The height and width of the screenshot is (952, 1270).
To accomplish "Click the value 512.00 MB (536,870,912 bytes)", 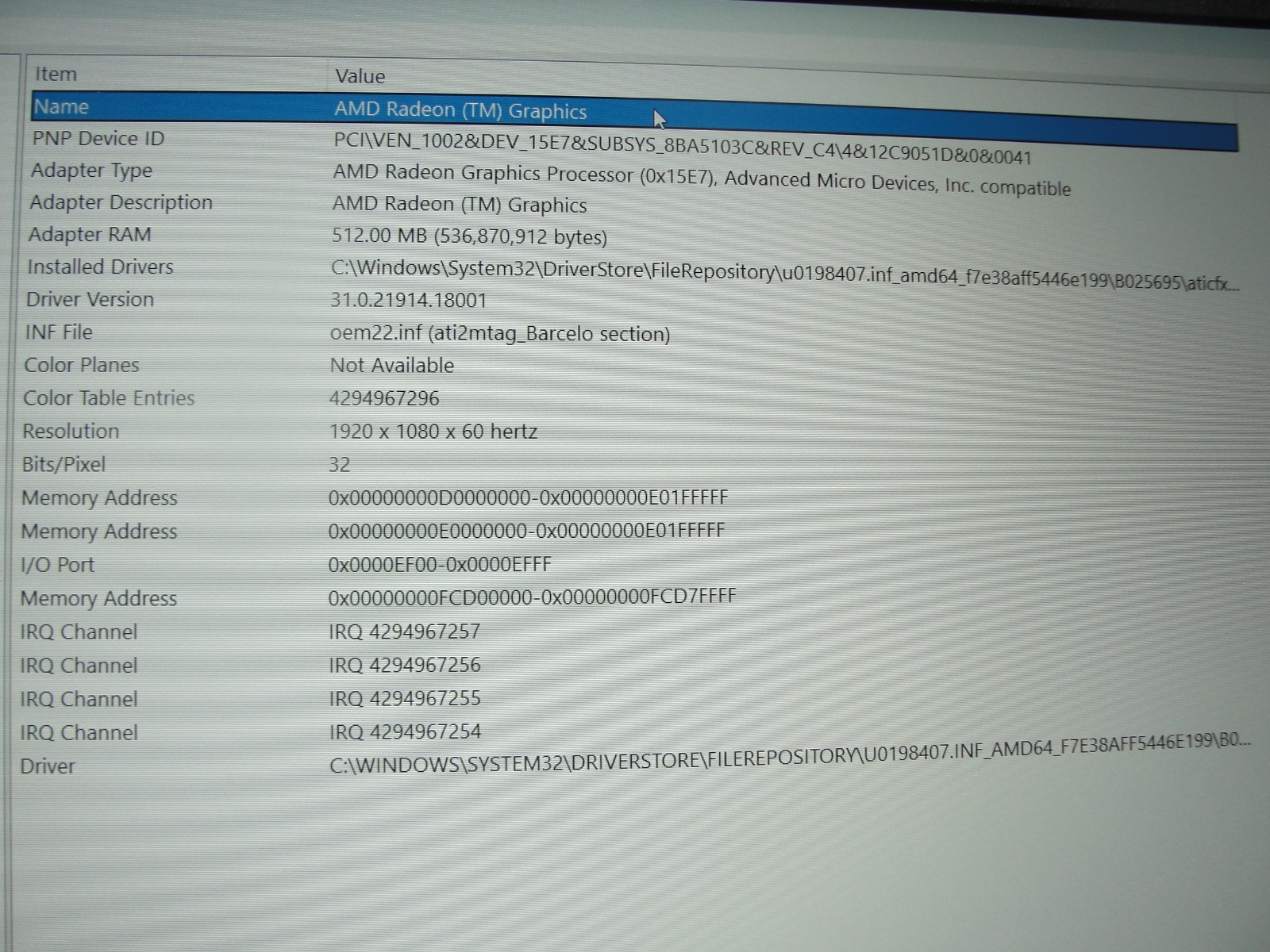I will (469, 236).
